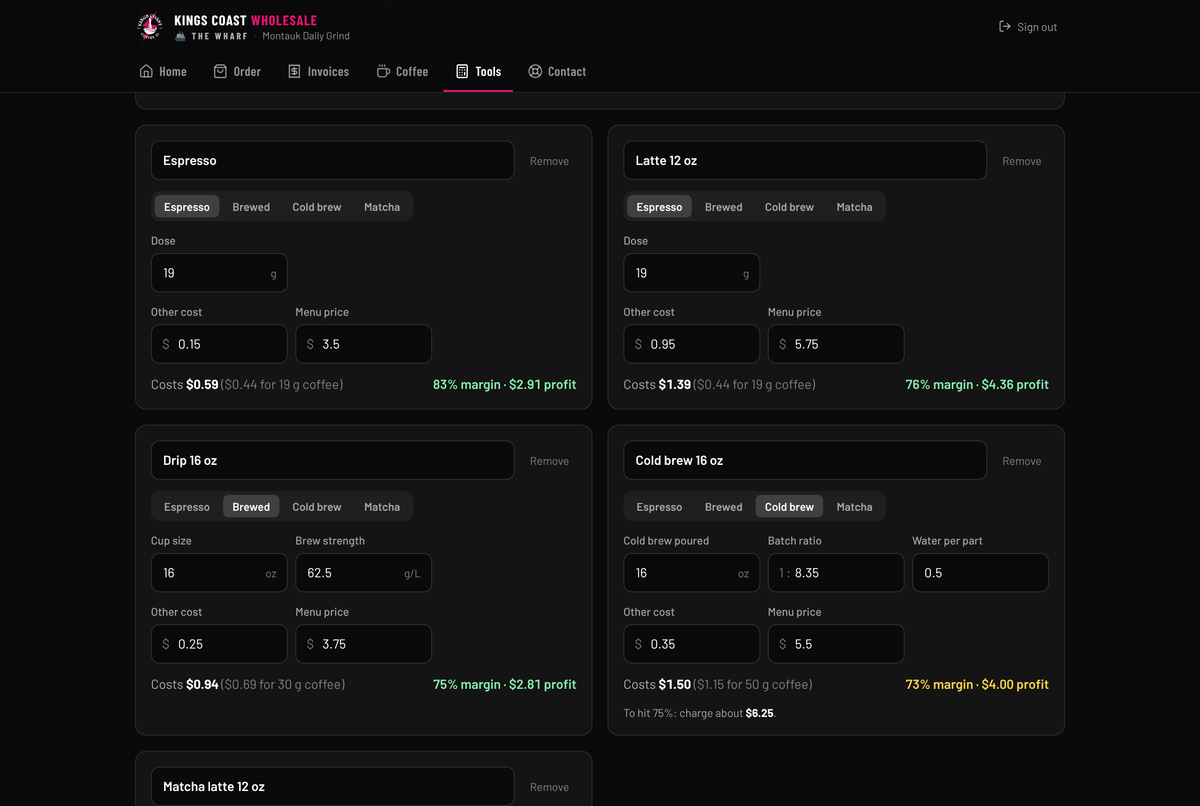Click the Kings Coast Wholesale title

(245, 20)
